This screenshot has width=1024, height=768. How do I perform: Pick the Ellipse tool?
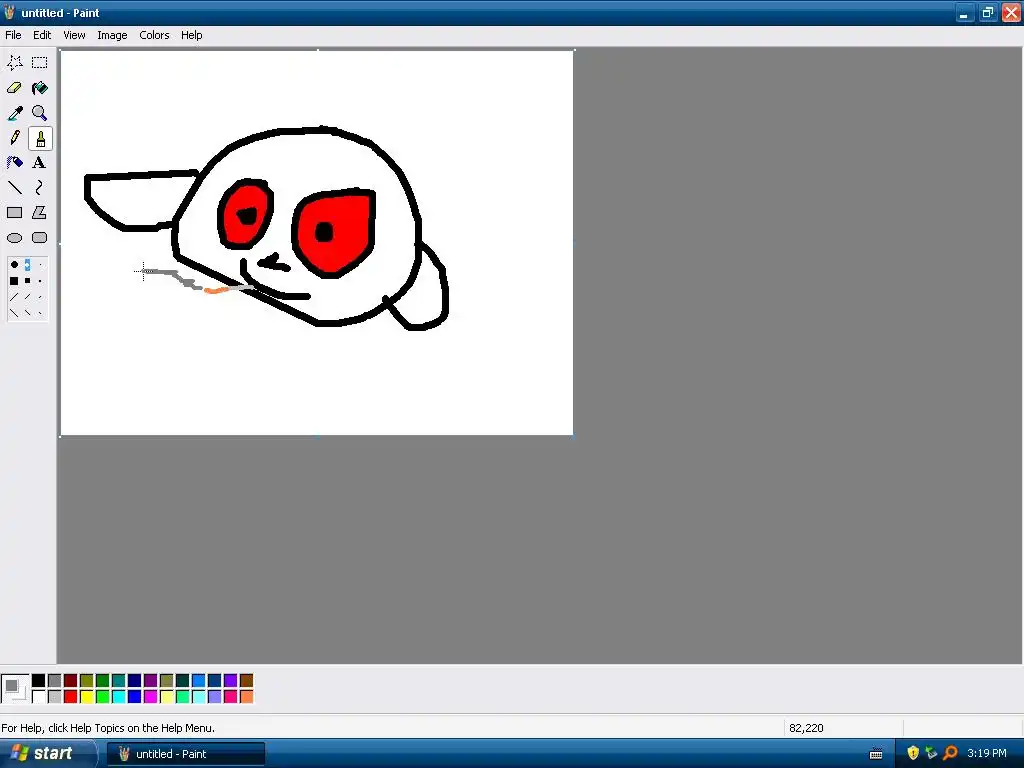pyautogui.click(x=14, y=238)
